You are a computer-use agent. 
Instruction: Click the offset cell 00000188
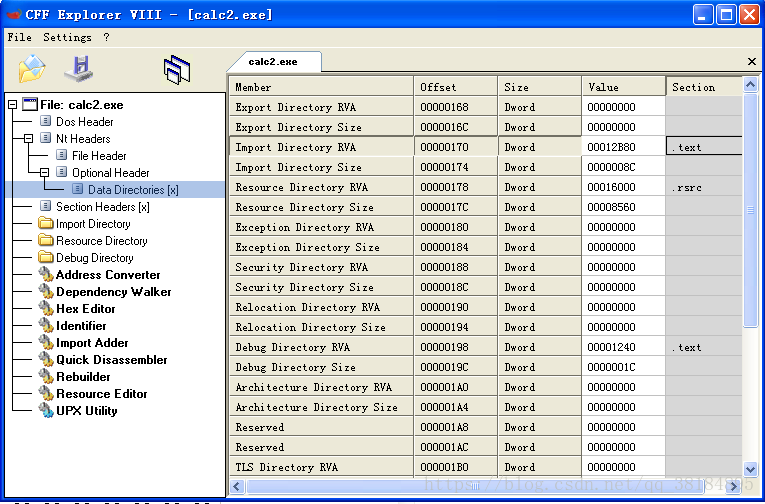coord(456,267)
